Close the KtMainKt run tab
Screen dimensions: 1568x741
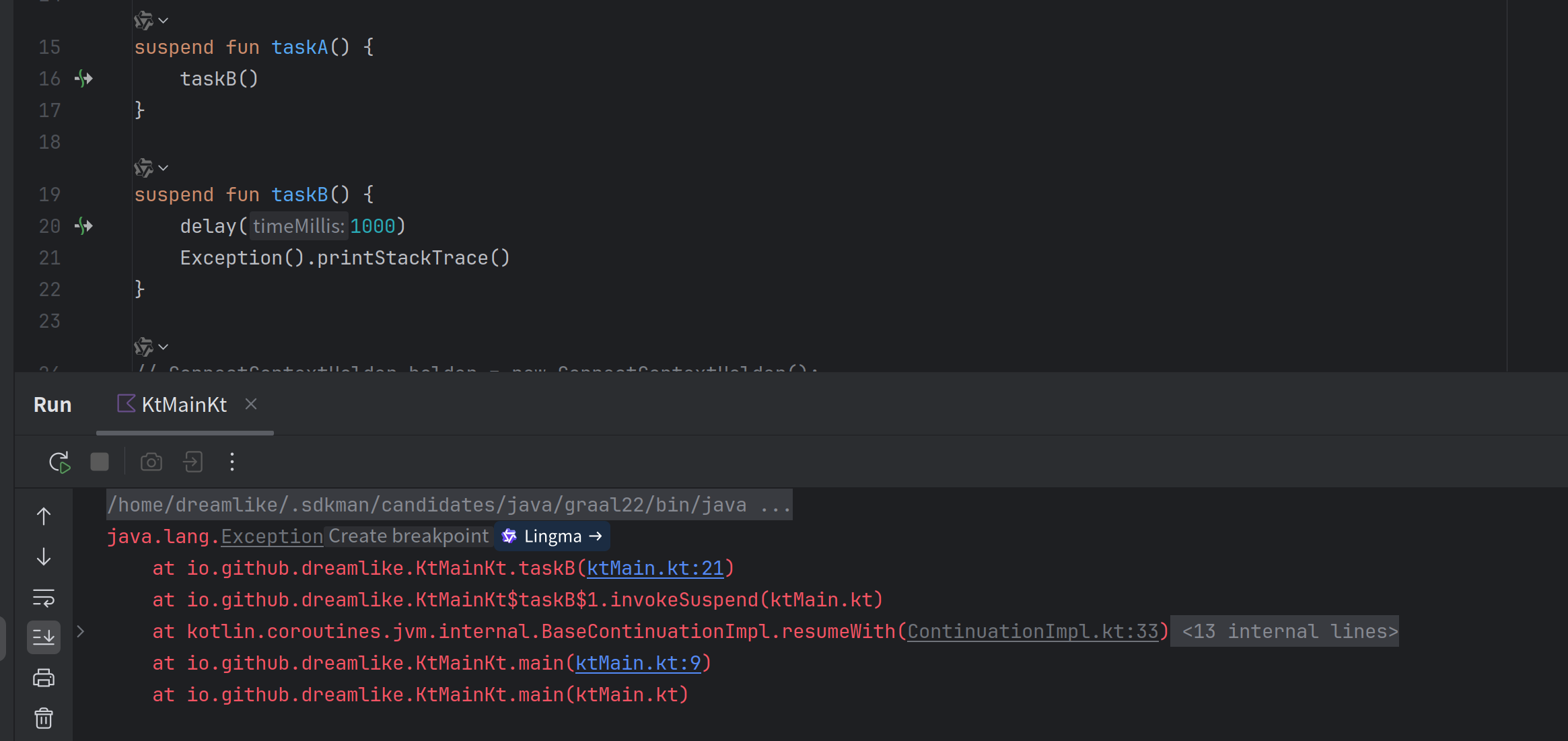(251, 404)
